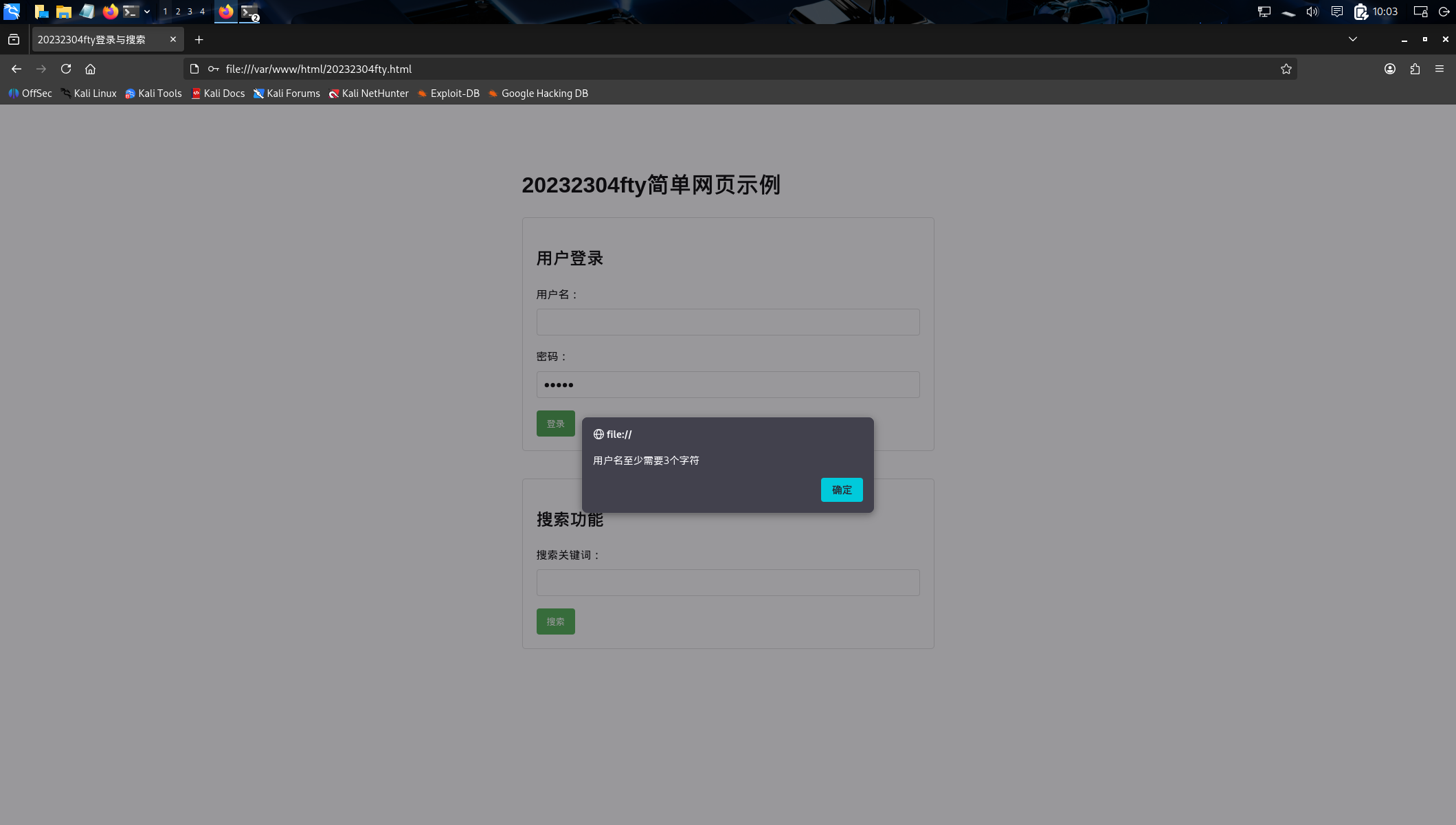Image resolution: width=1456 pixels, height=825 pixels.
Task: Switch to workspace 3
Action: pyautogui.click(x=190, y=12)
